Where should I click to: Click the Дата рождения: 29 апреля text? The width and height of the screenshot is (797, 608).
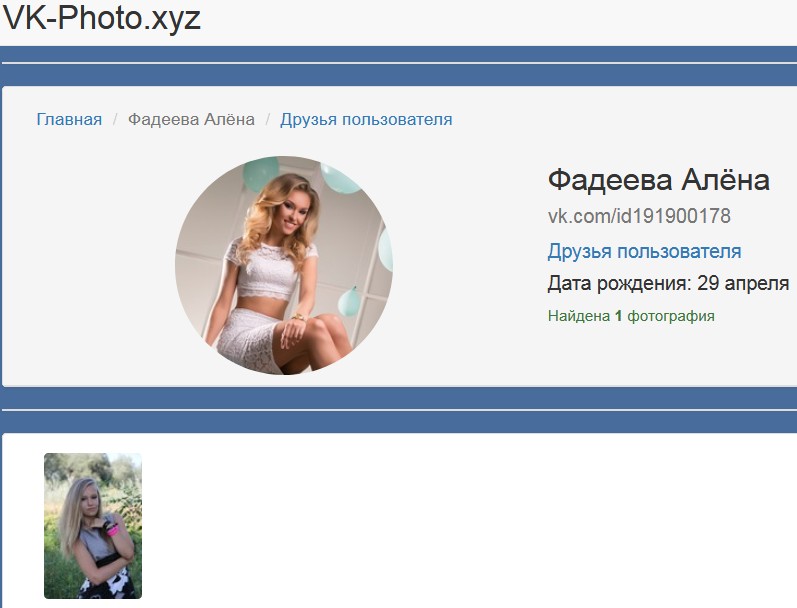[668, 283]
